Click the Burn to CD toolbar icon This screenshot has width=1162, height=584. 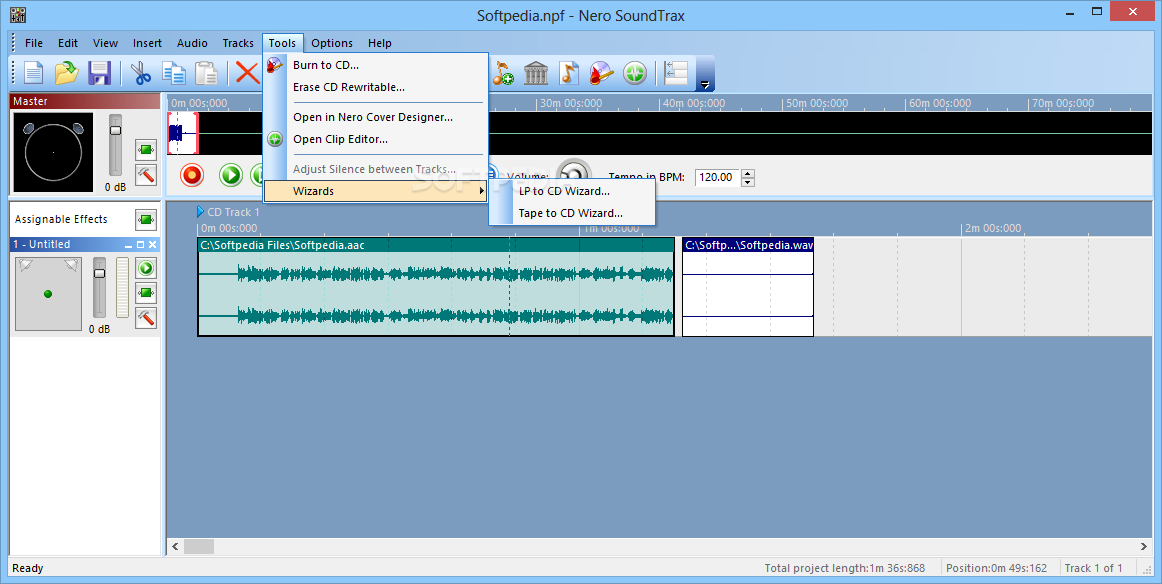(602, 73)
